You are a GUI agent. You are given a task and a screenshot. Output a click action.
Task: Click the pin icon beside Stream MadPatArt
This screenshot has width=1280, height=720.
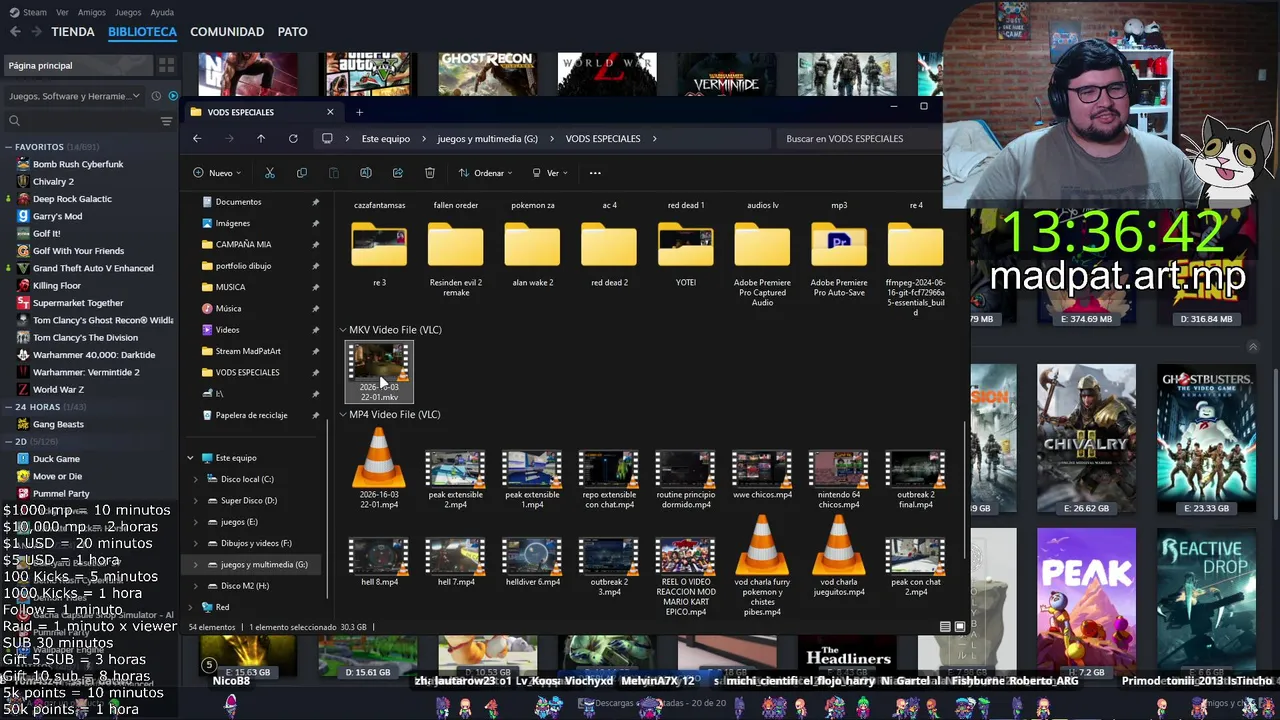click(x=316, y=351)
